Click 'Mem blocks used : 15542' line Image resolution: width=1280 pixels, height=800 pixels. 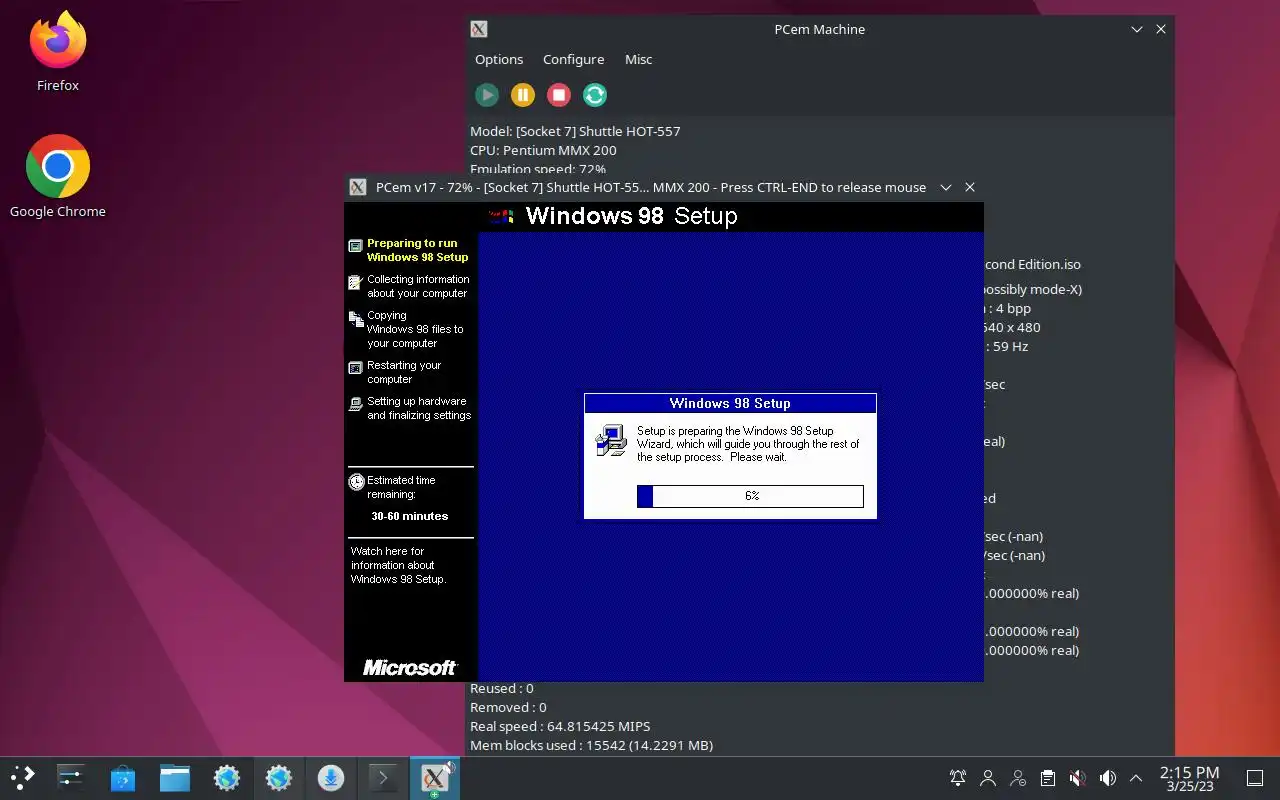click(591, 745)
